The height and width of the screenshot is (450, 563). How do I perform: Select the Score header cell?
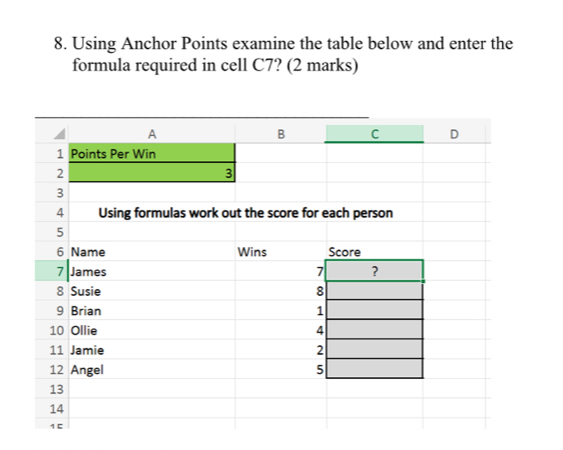coord(374,251)
